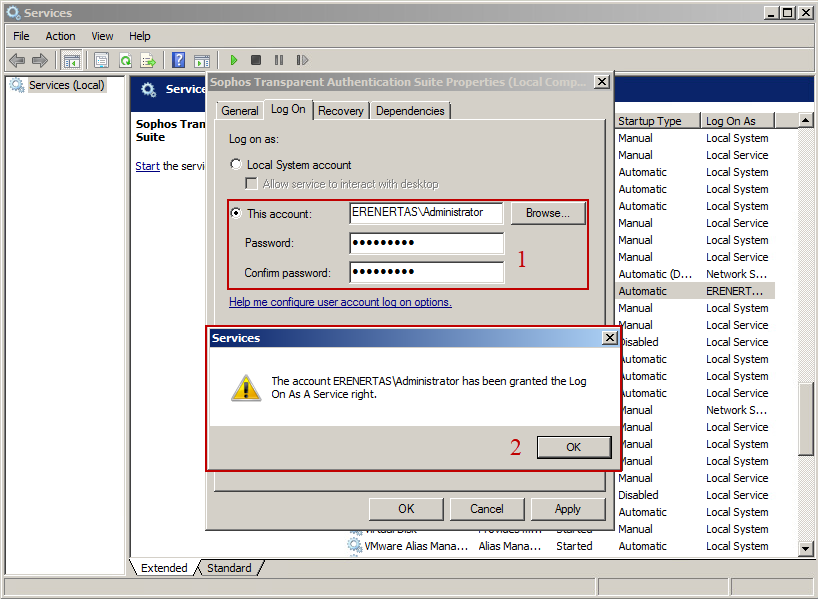This screenshot has width=818, height=599.
Task: Click the Started status in VMware Alias row
Action: [574, 546]
